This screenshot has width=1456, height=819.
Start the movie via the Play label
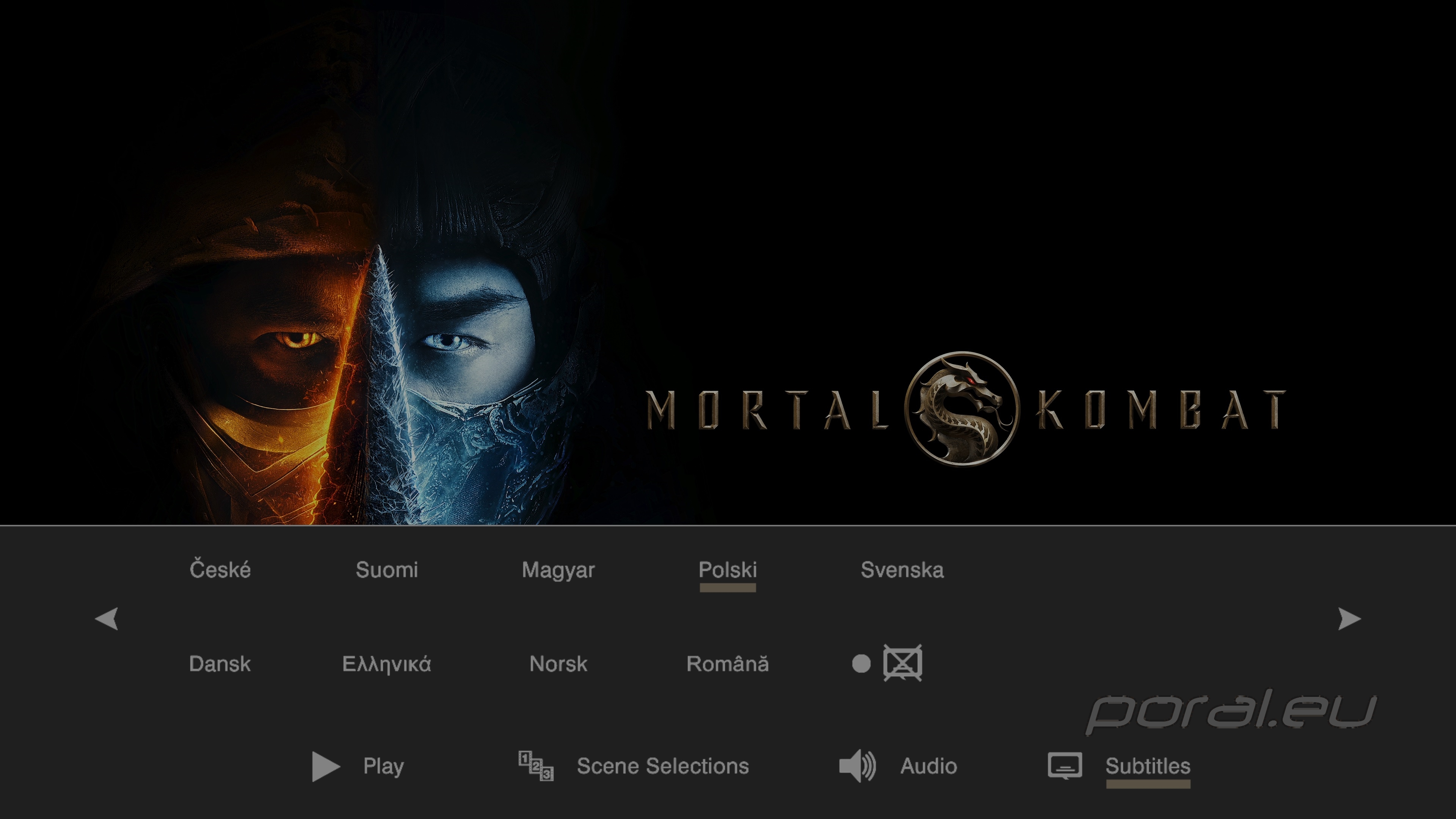383,766
